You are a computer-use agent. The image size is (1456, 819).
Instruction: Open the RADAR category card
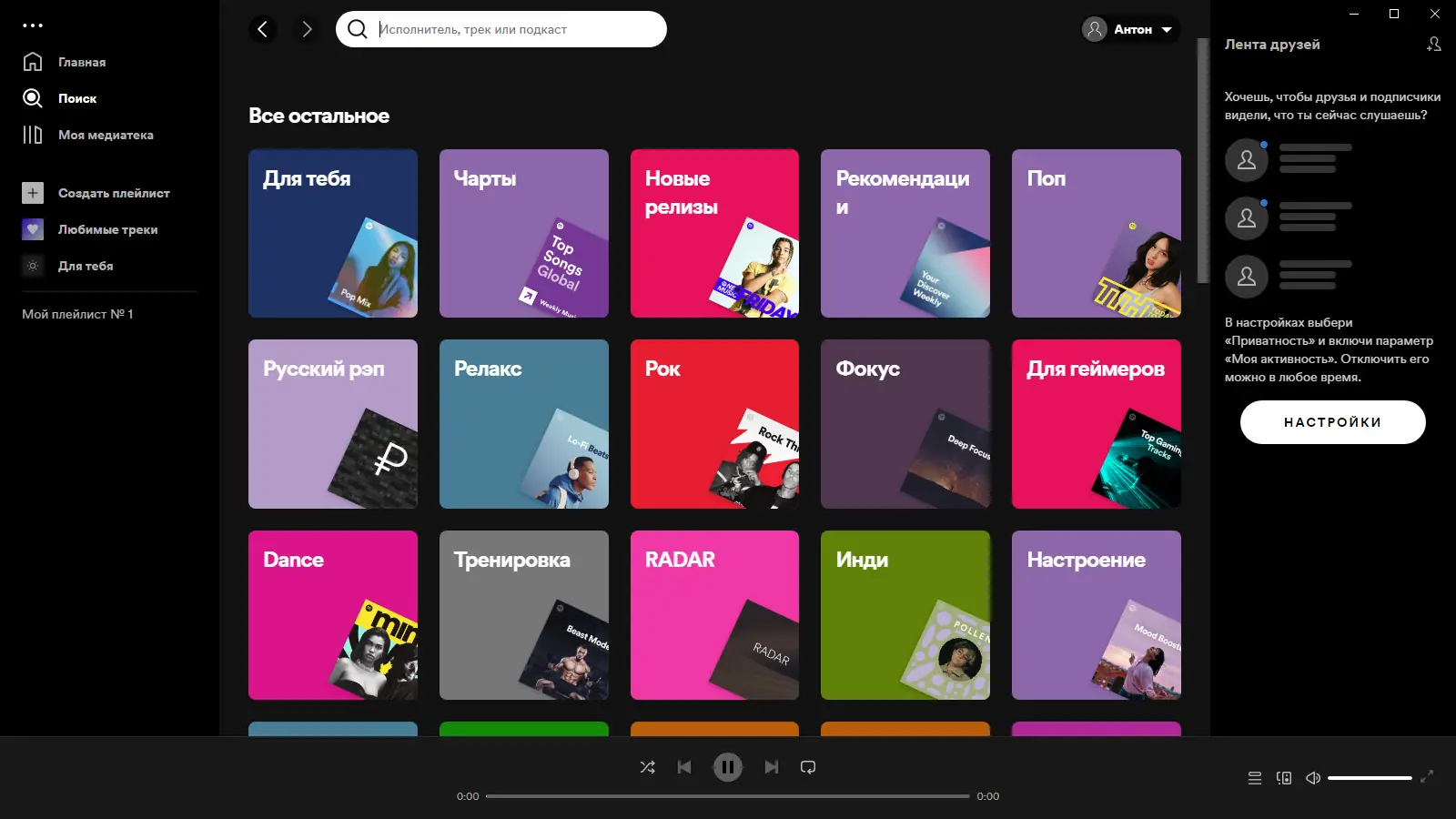[714, 615]
